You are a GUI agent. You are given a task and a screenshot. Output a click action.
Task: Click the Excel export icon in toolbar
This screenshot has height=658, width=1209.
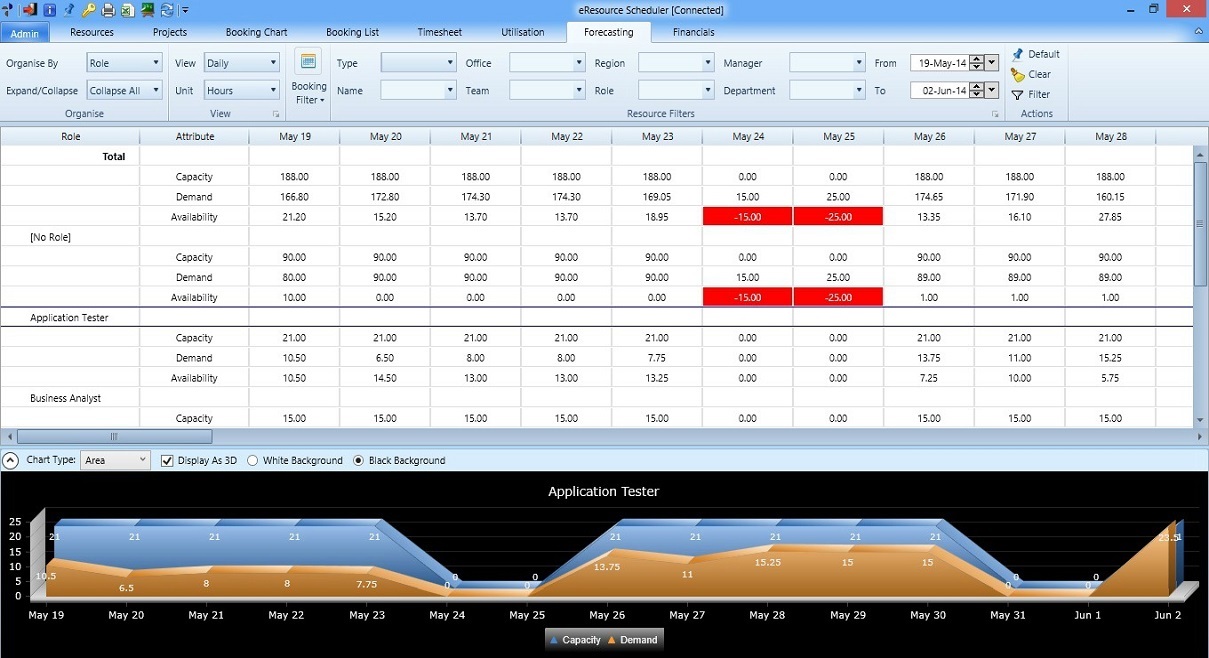128,10
